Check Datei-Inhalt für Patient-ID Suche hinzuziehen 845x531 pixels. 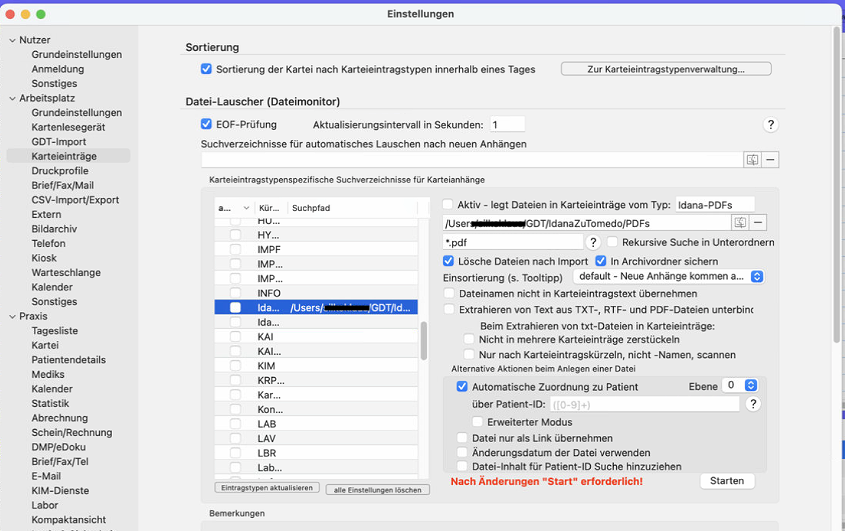(462, 466)
